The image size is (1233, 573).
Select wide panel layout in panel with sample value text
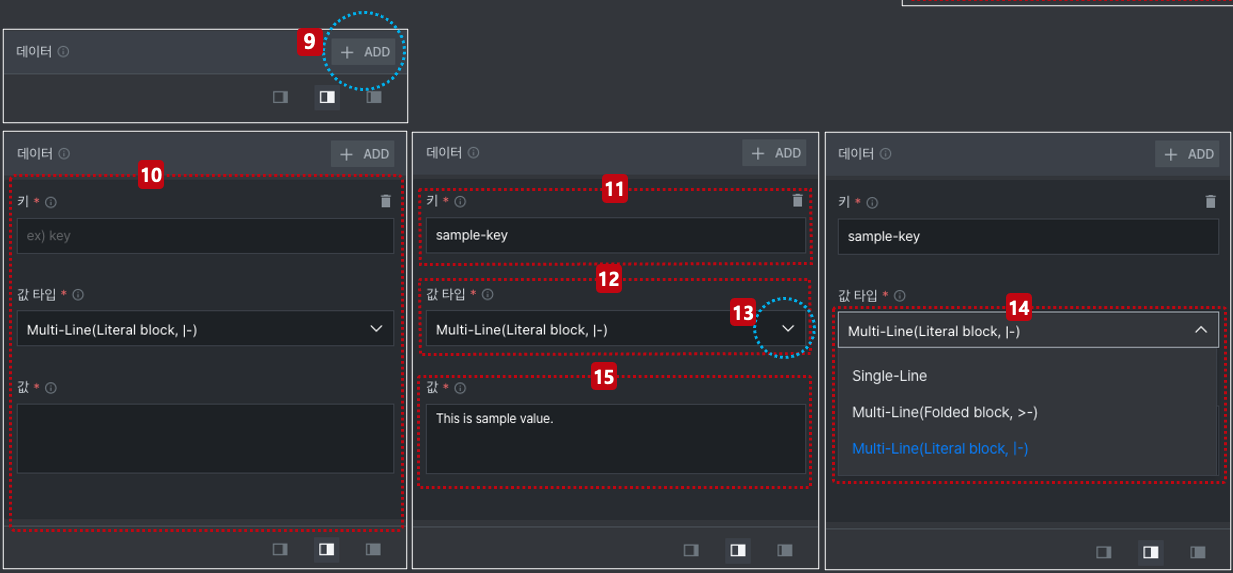click(x=785, y=550)
